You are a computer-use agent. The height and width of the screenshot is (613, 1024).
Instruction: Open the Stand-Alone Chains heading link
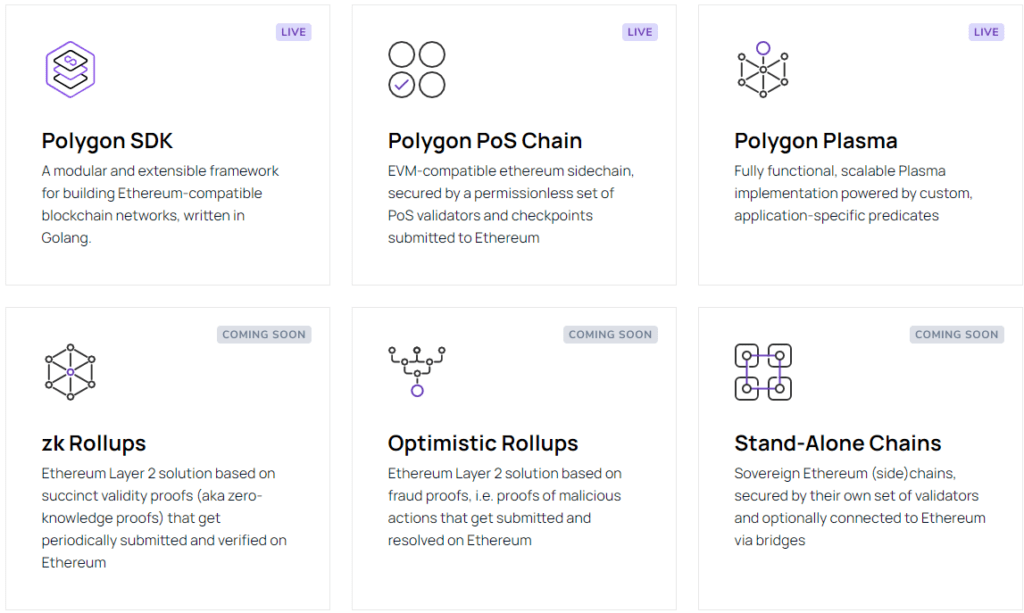[837, 443]
